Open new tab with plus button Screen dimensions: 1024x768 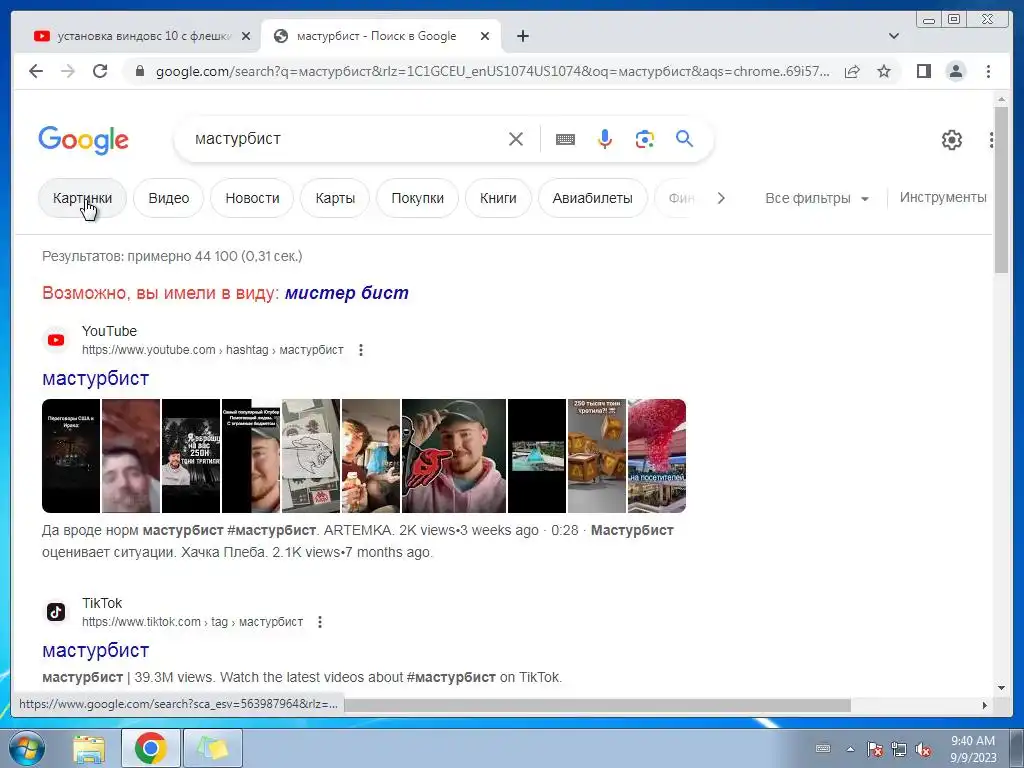point(522,36)
